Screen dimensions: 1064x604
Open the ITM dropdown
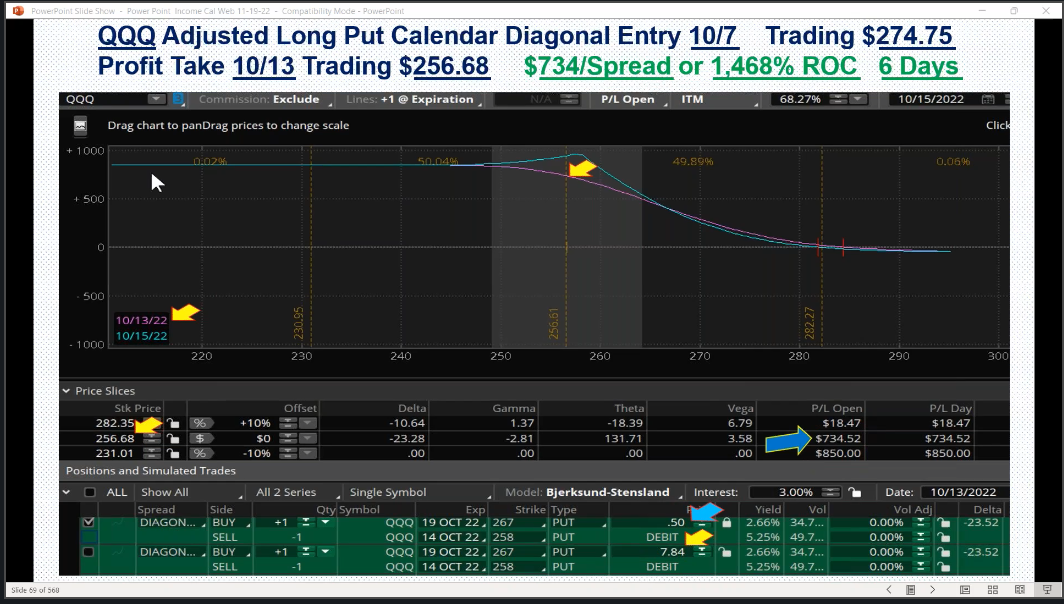coord(718,99)
